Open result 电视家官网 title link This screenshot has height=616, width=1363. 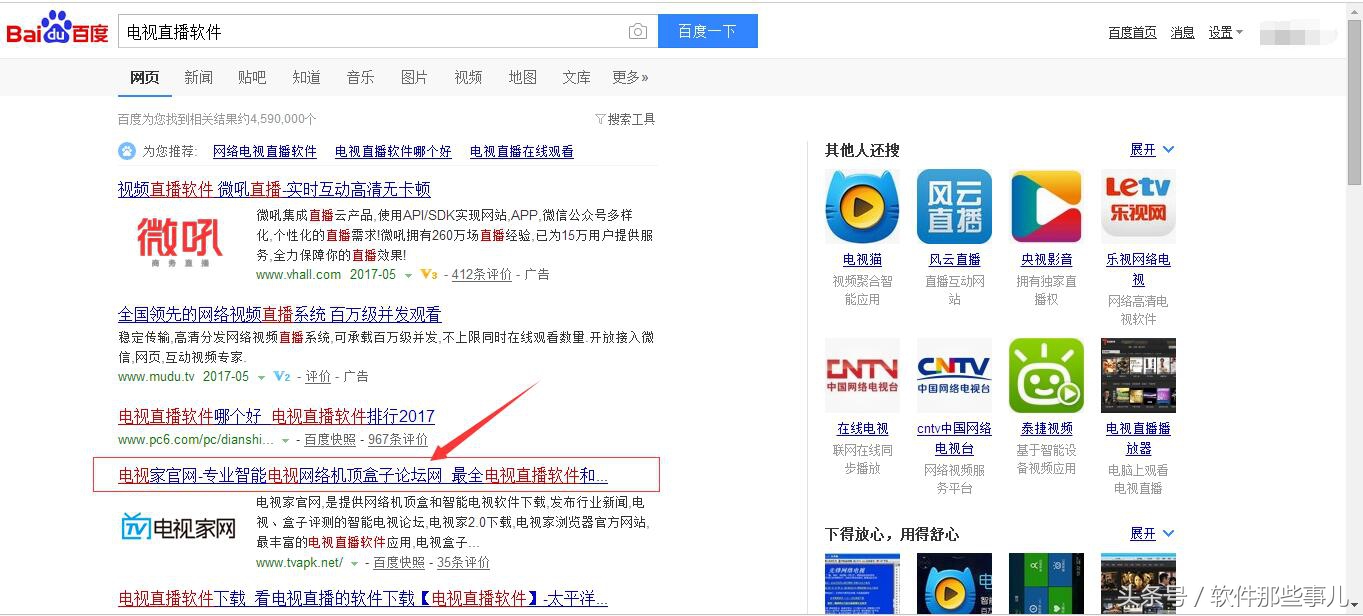tap(363, 474)
